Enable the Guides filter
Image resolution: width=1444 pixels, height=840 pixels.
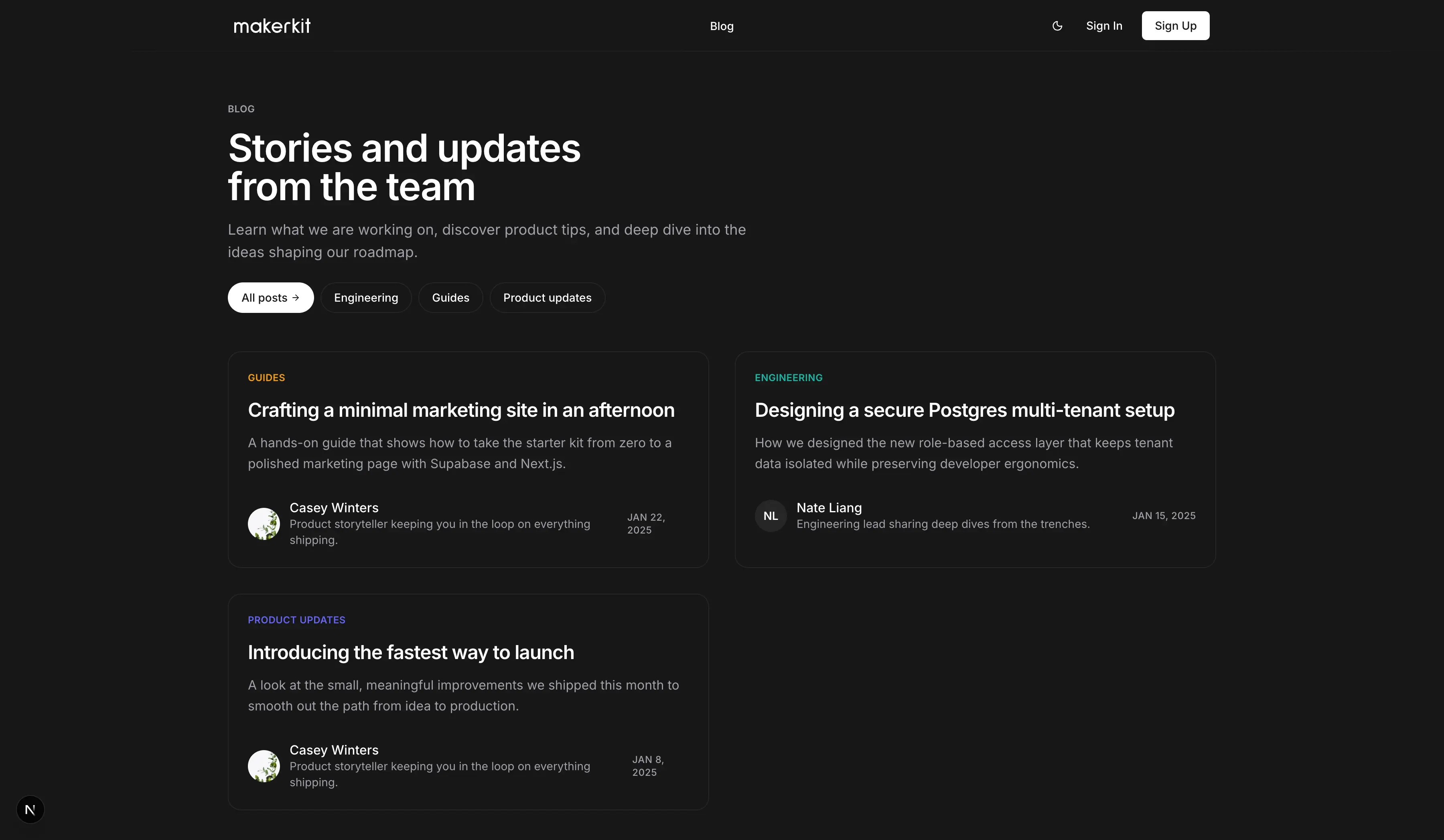[450, 297]
